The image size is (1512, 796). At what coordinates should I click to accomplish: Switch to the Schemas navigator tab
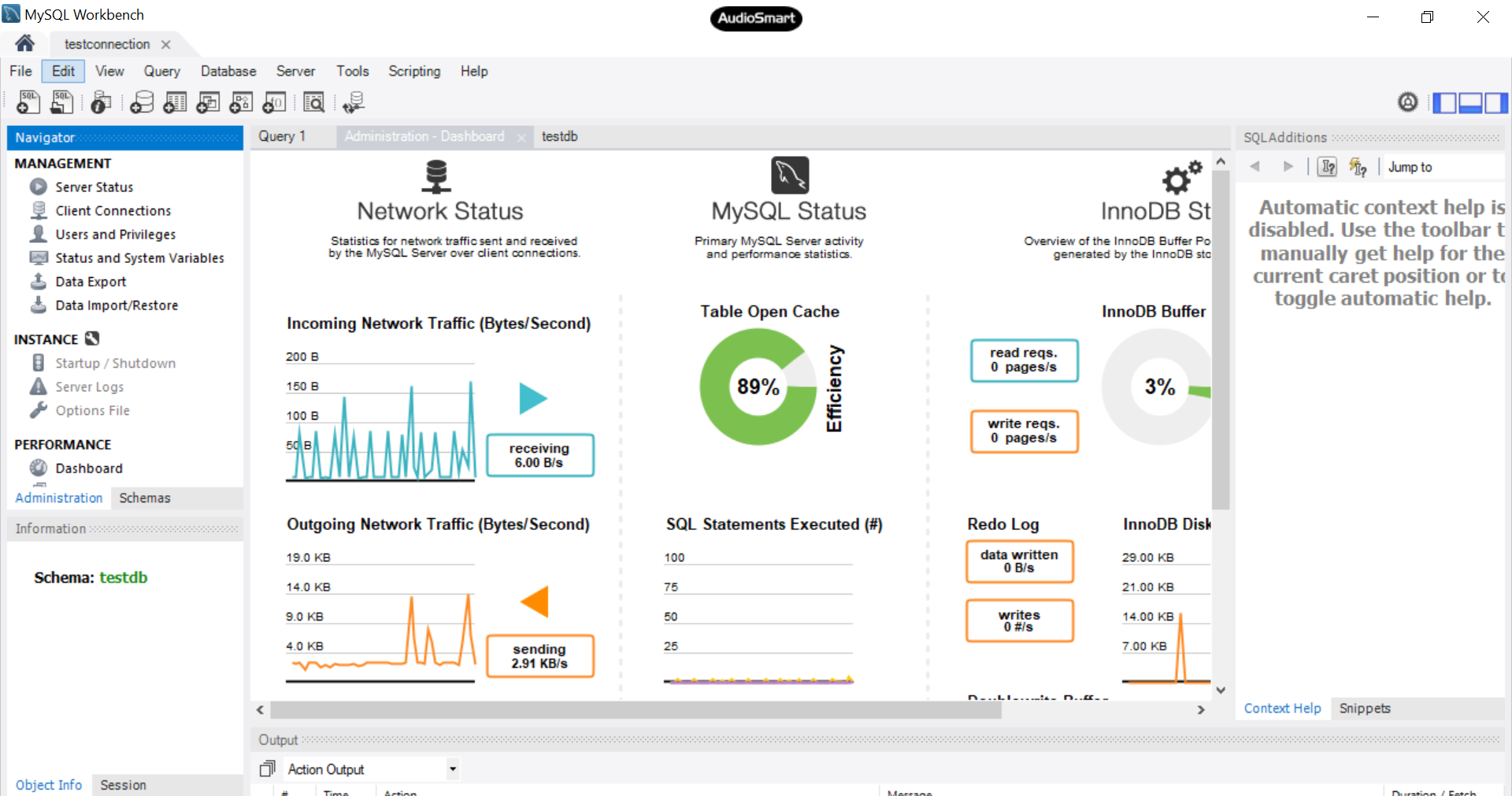pyautogui.click(x=145, y=498)
